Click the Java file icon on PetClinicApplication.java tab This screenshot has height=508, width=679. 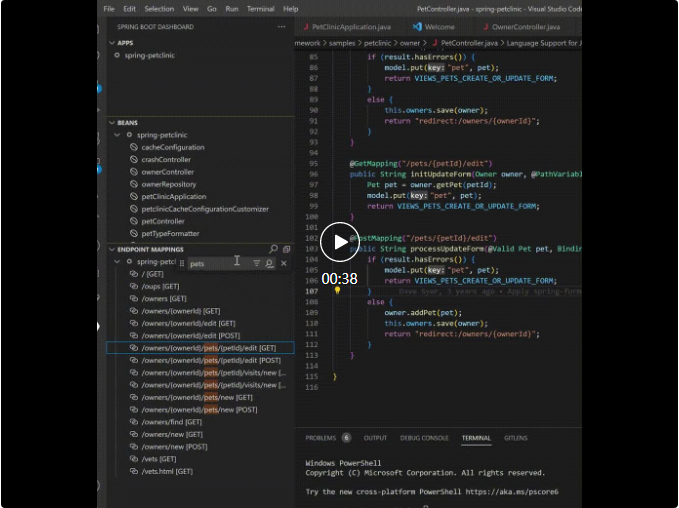tap(306, 27)
